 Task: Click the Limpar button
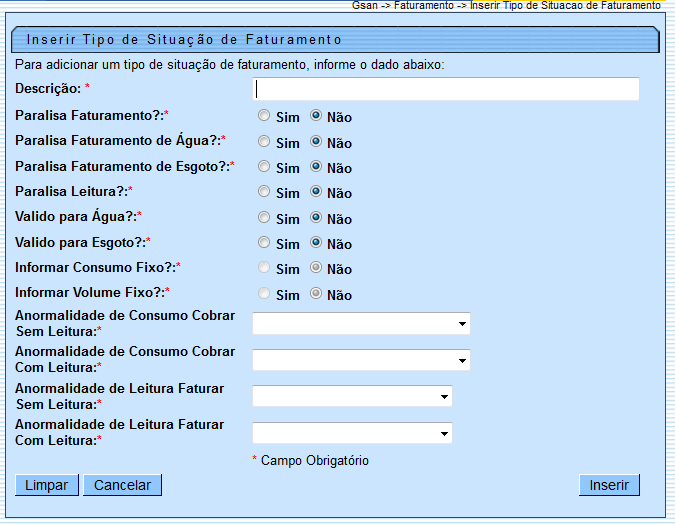(x=46, y=485)
